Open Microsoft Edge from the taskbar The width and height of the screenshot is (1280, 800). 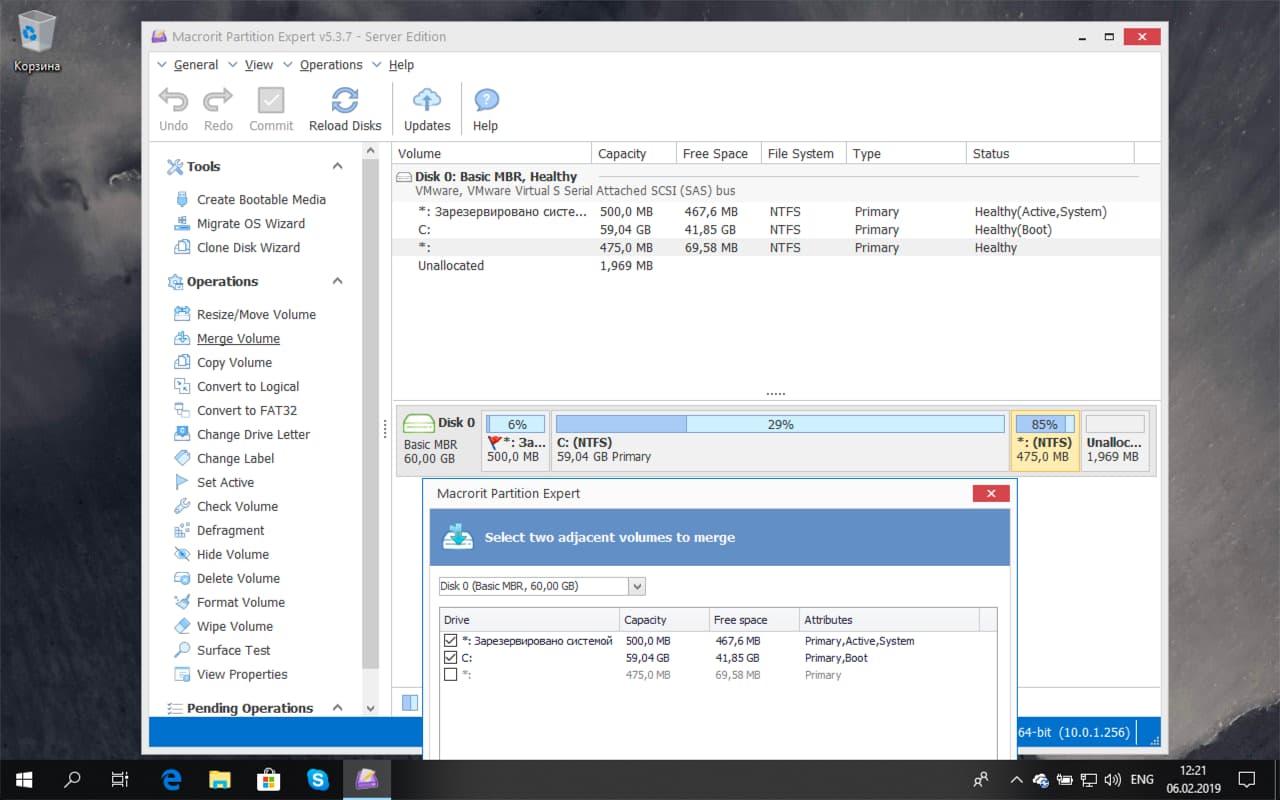[x=172, y=779]
